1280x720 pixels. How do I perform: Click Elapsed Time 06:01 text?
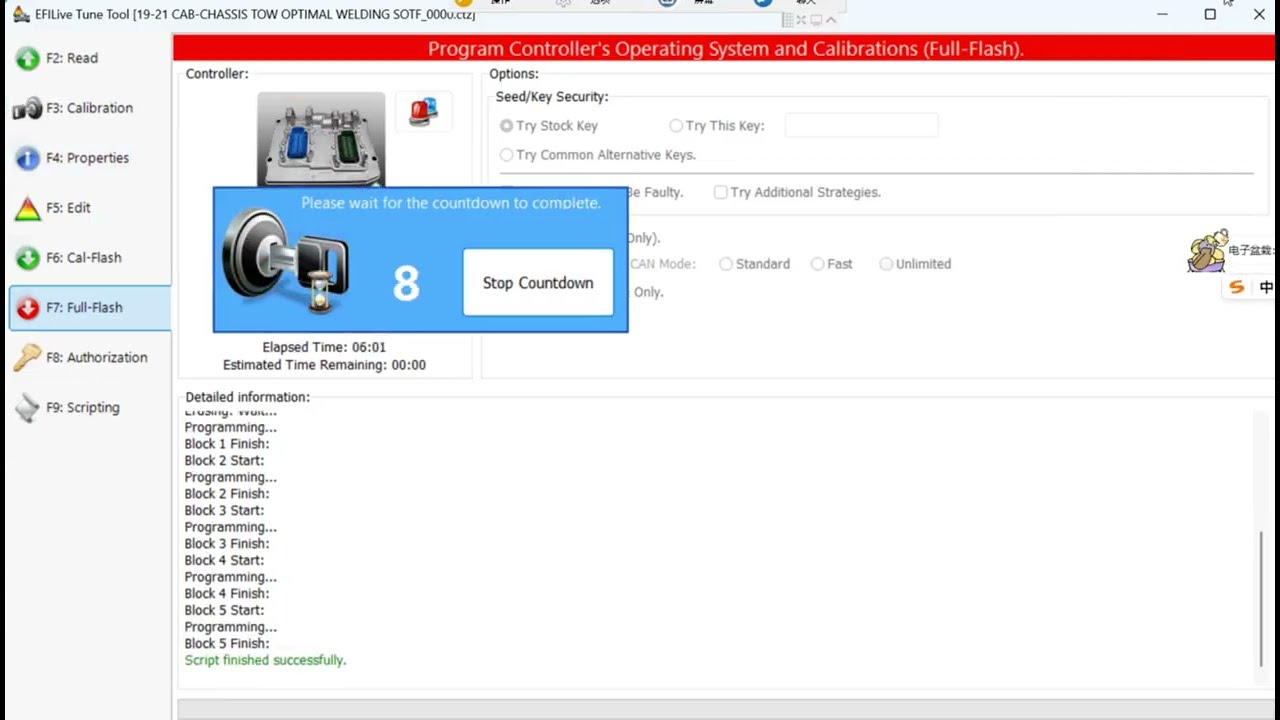324,348
